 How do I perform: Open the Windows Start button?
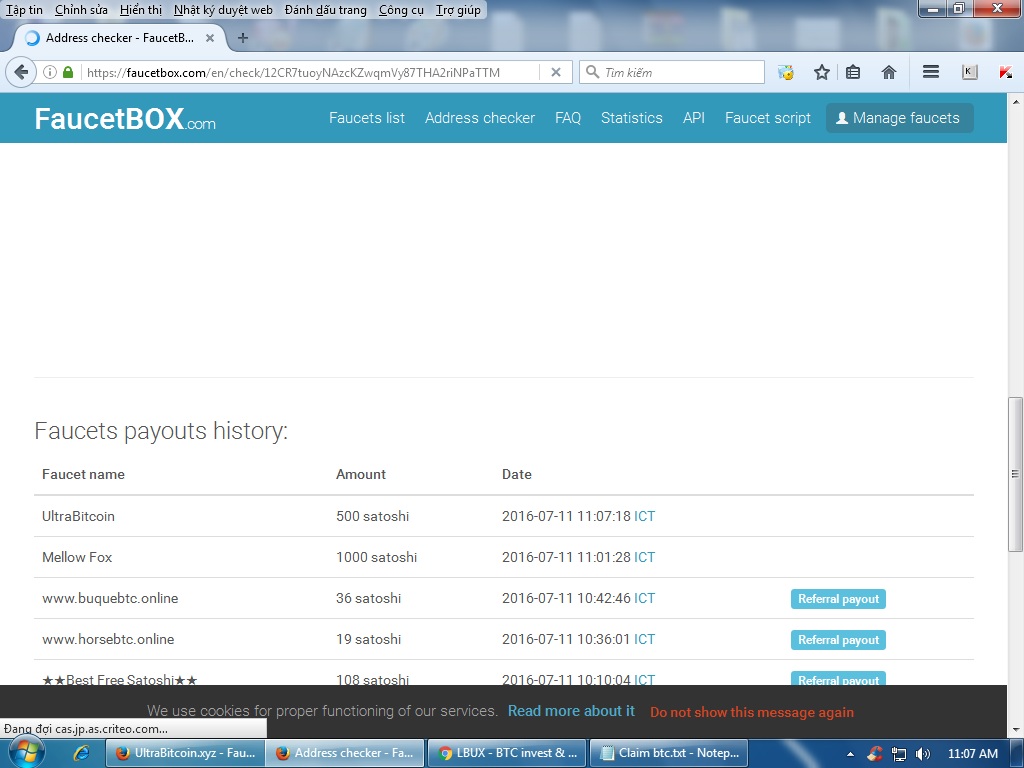pos(25,753)
